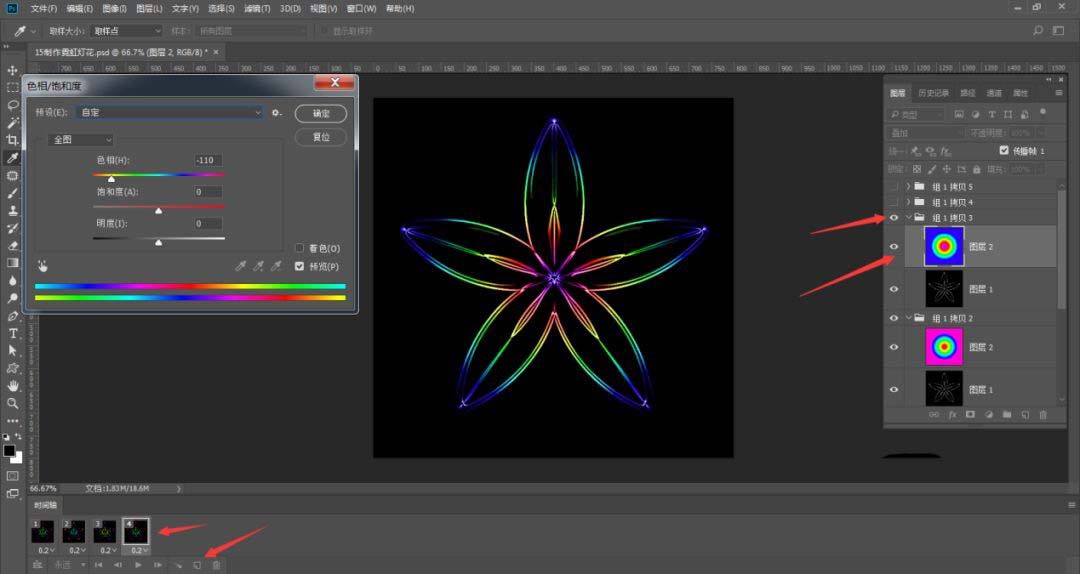The width and height of the screenshot is (1080, 574).
Task: Delete the selected timeline frame
Action: 216,565
